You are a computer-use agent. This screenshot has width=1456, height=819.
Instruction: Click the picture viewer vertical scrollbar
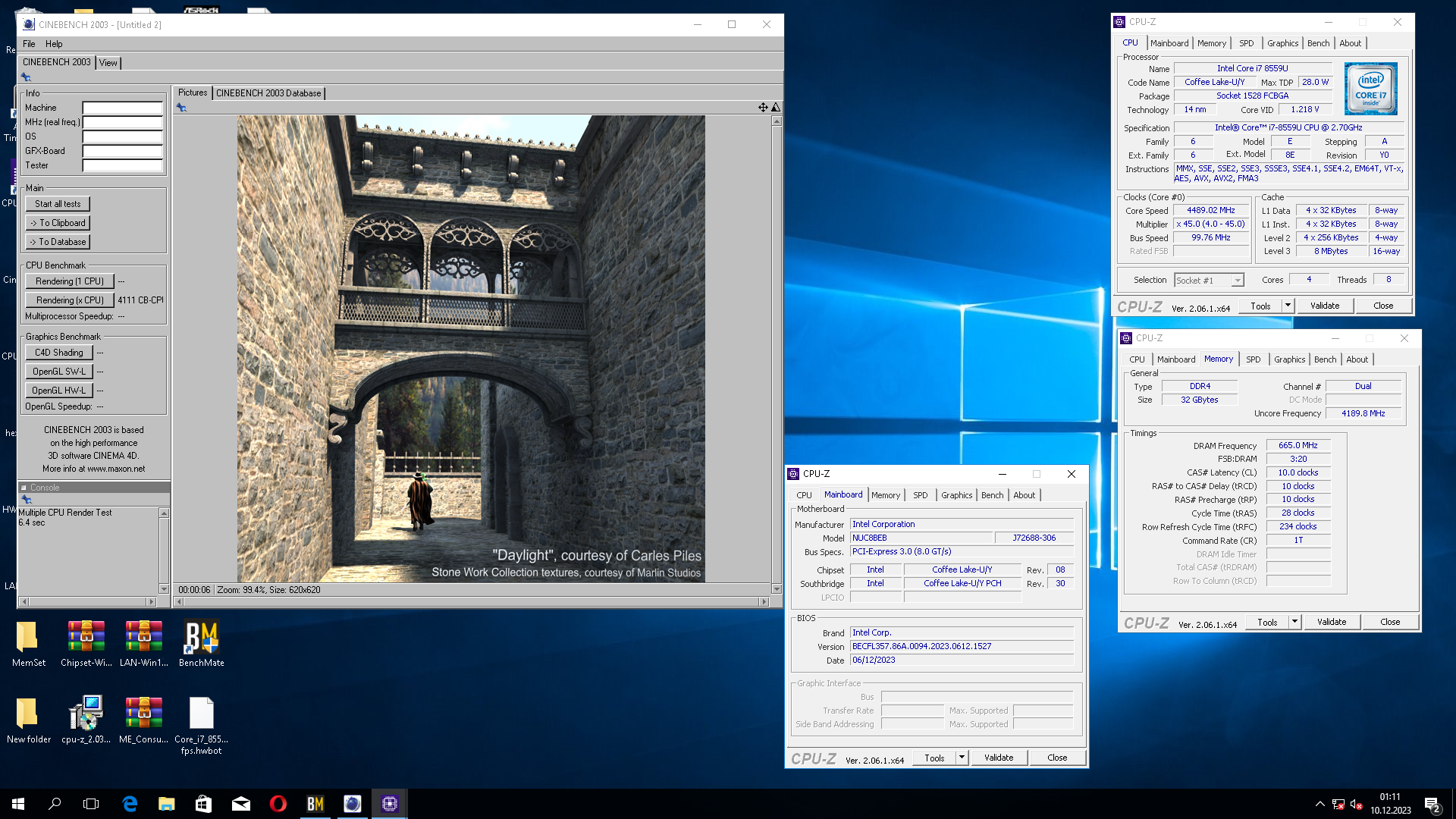(777, 355)
